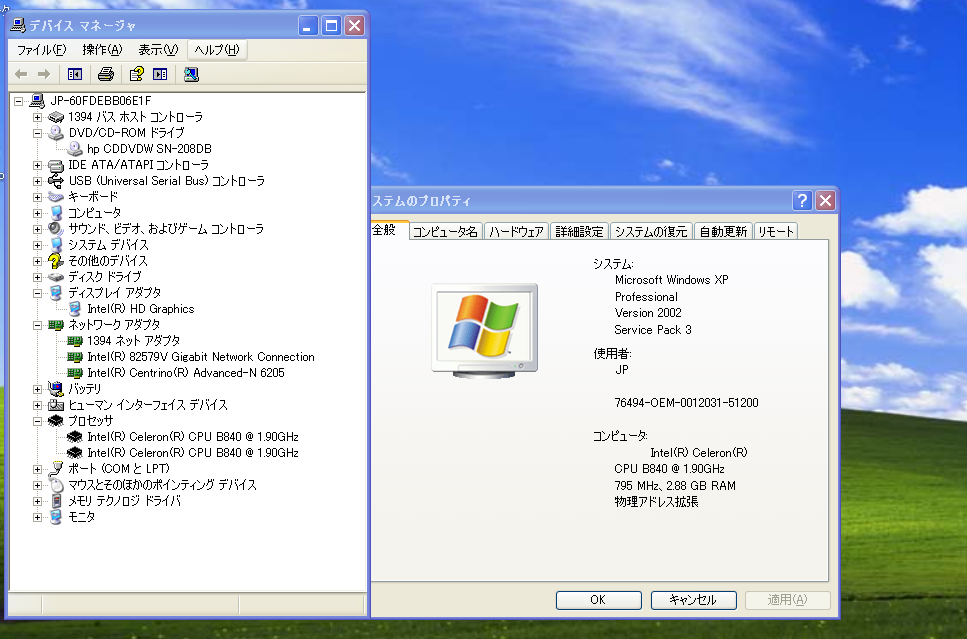Maximize the デバイス マネージャ window

(331, 25)
